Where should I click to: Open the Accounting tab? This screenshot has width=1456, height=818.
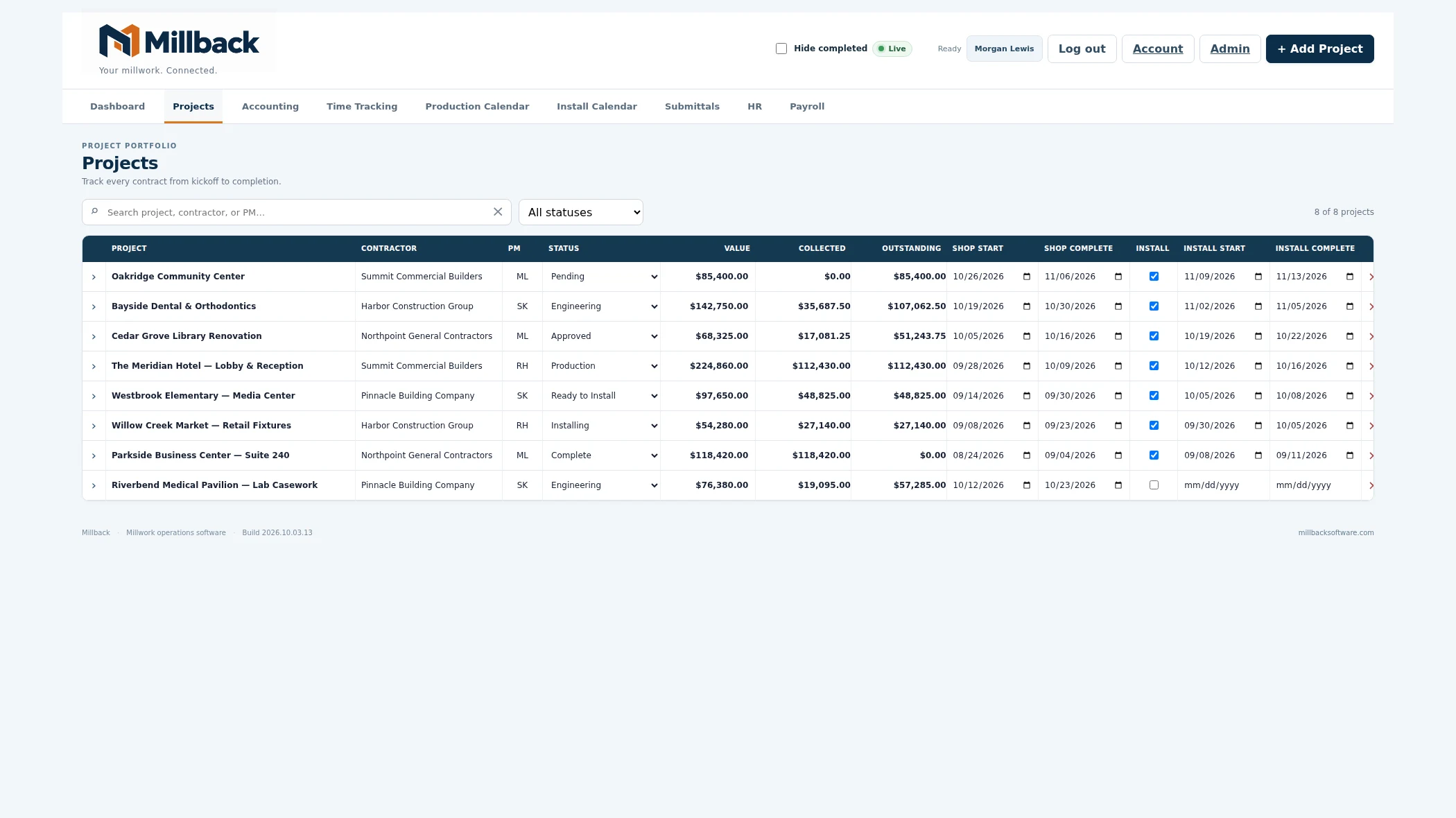270,106
